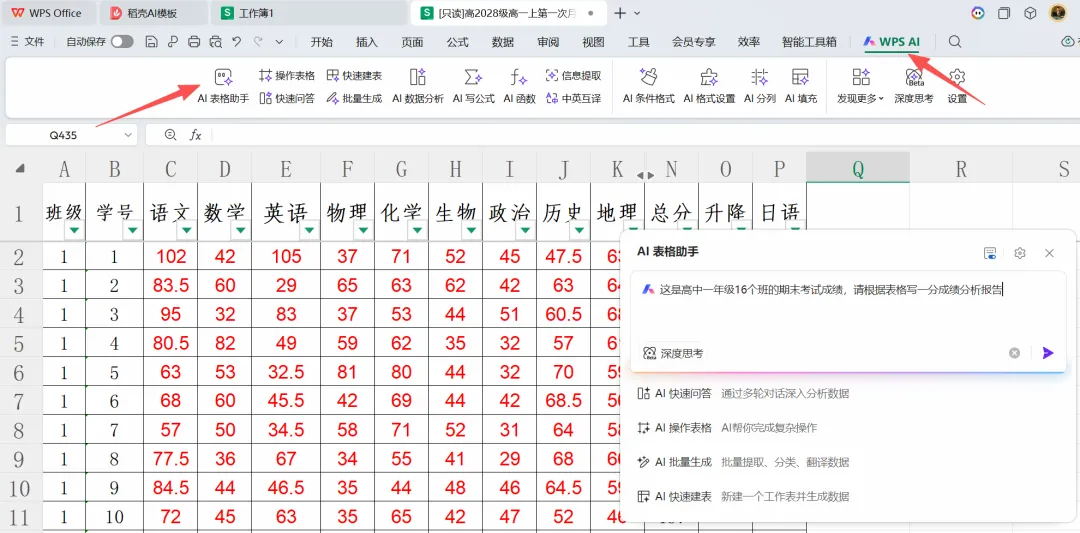Switch to the 智能工具箱 tab
This screenshot has height=533, width=1080.
(809, 42)
